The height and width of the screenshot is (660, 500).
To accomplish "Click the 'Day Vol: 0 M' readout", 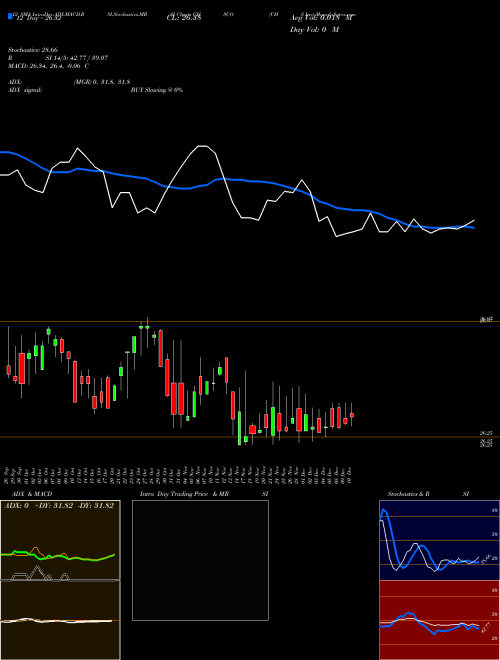I will [x=314, y=30].
